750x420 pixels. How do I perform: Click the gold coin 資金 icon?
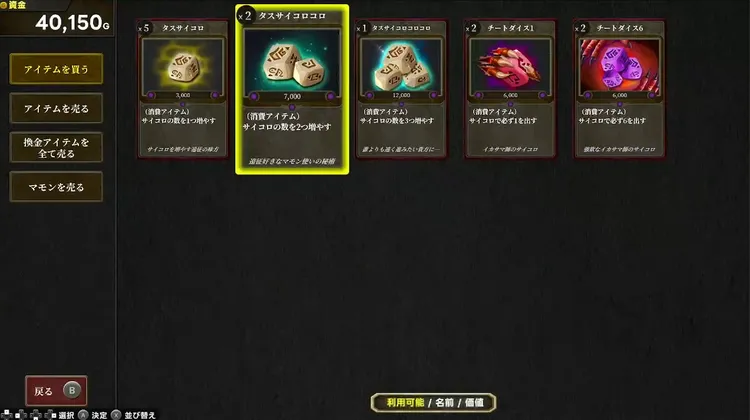pyautogui.click(x=4, y=5)
